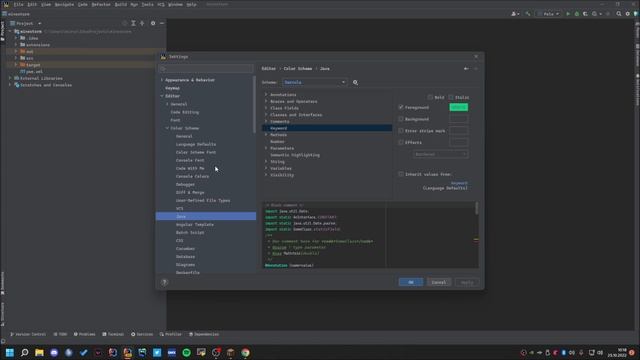Click the taskbar search magnifier
Image resolution: width=640 pixels, height=360 pixels.
(24, 353)
